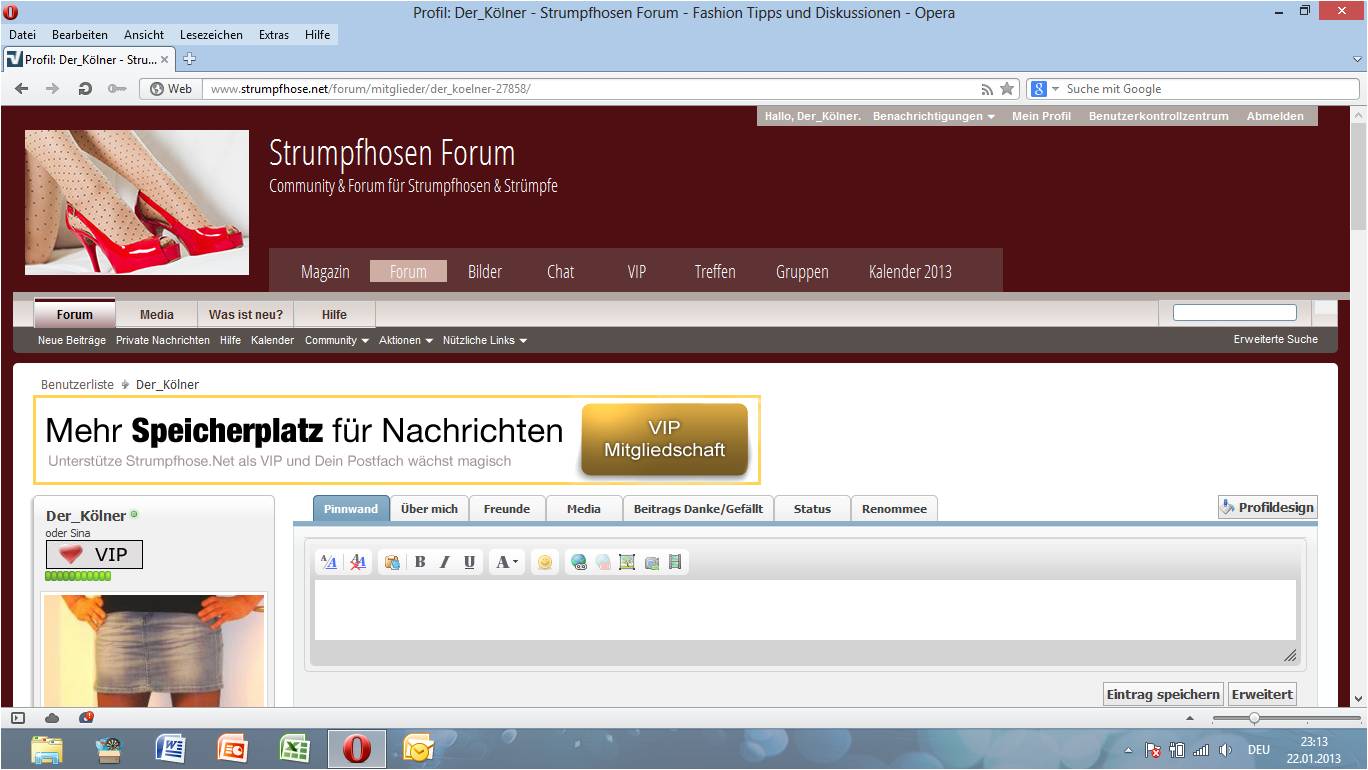Click Erweiterte Suche link
Image resolution: width=1368 pixels, height=770 pixels.
click(x=1275, y=339)
